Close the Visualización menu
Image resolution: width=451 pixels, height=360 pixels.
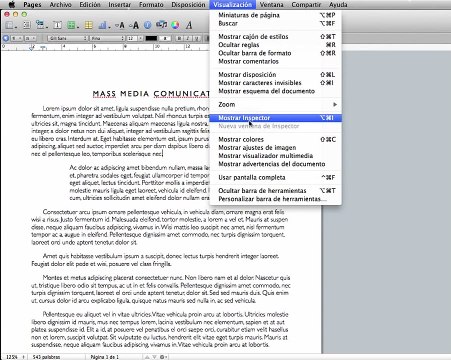pyautogui.click(x=232, y=5)
